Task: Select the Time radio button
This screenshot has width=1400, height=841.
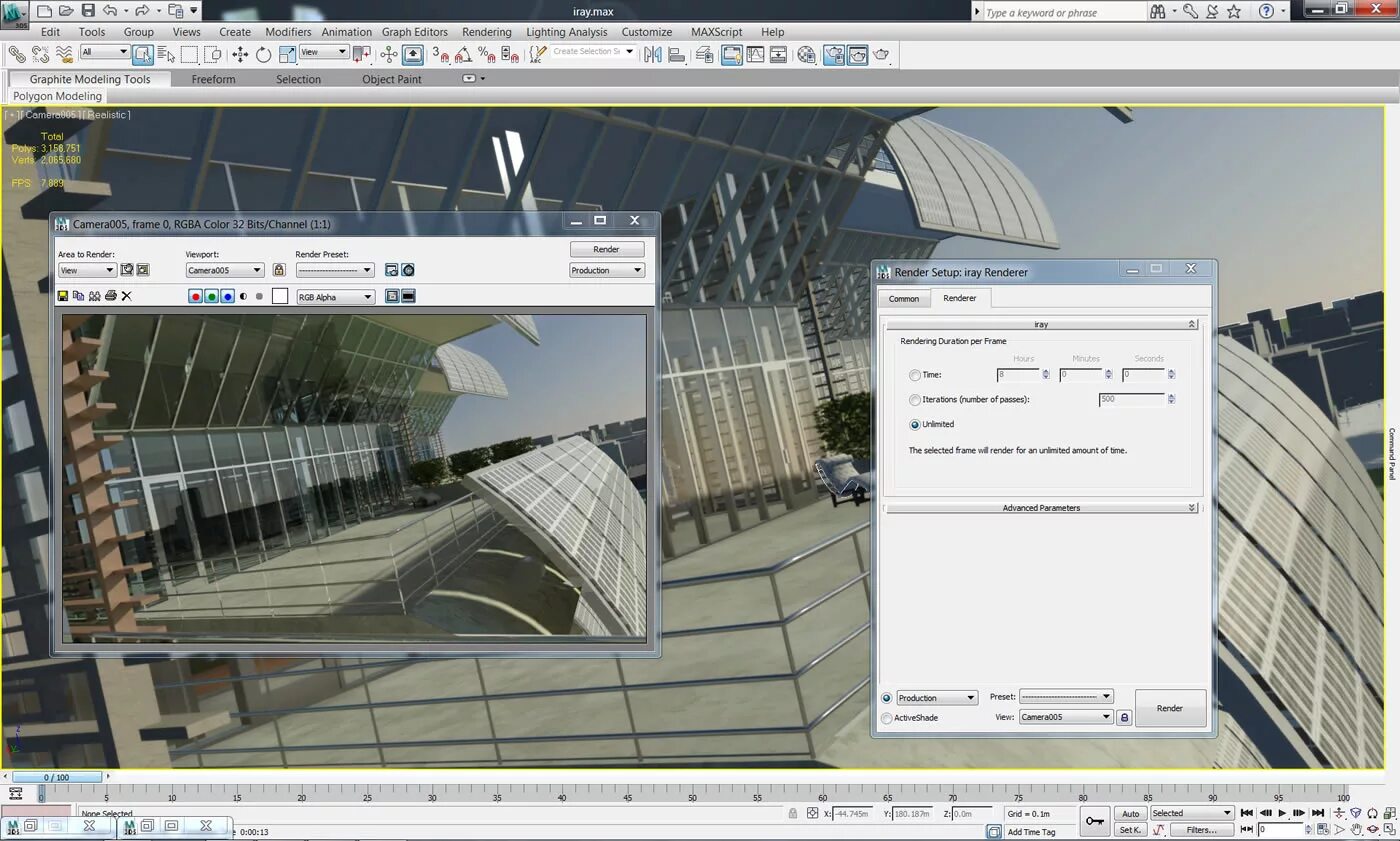Action: 915,375
